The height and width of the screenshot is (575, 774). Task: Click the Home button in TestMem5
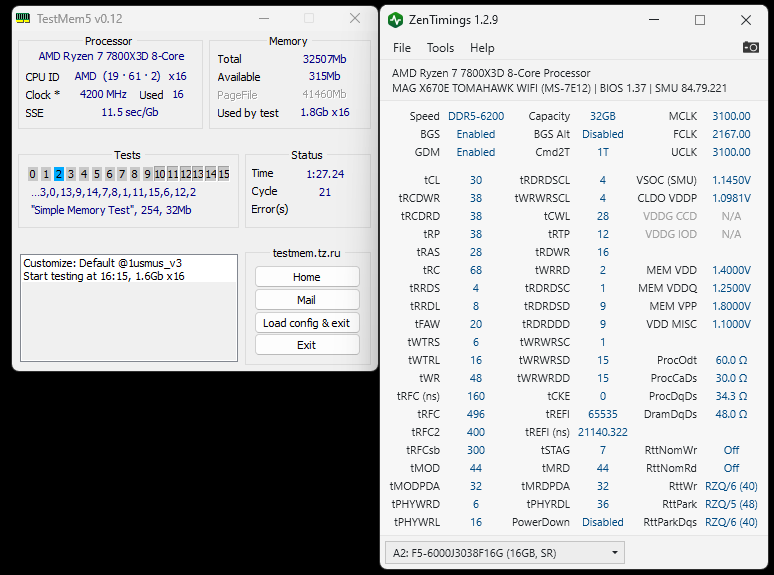pos(307,277)
